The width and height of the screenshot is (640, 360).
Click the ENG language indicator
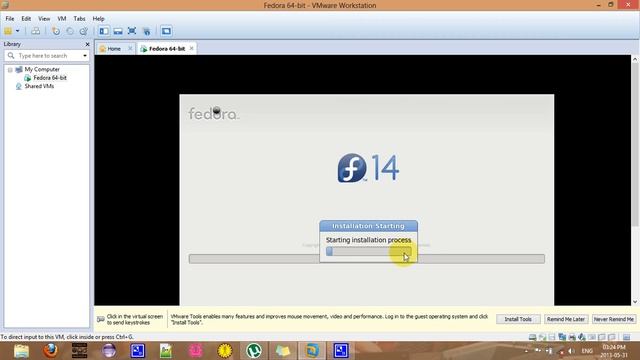(587, 351)
